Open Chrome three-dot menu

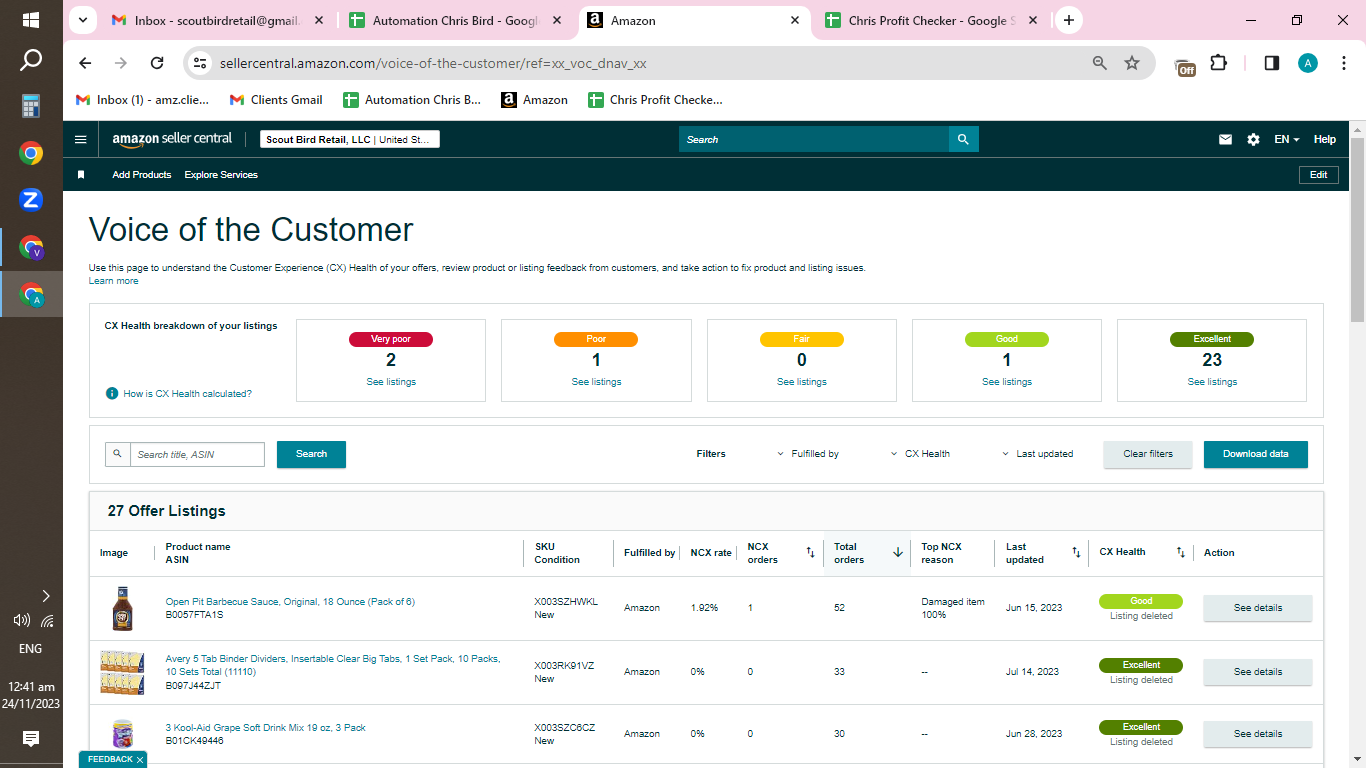click(1343, 63)
